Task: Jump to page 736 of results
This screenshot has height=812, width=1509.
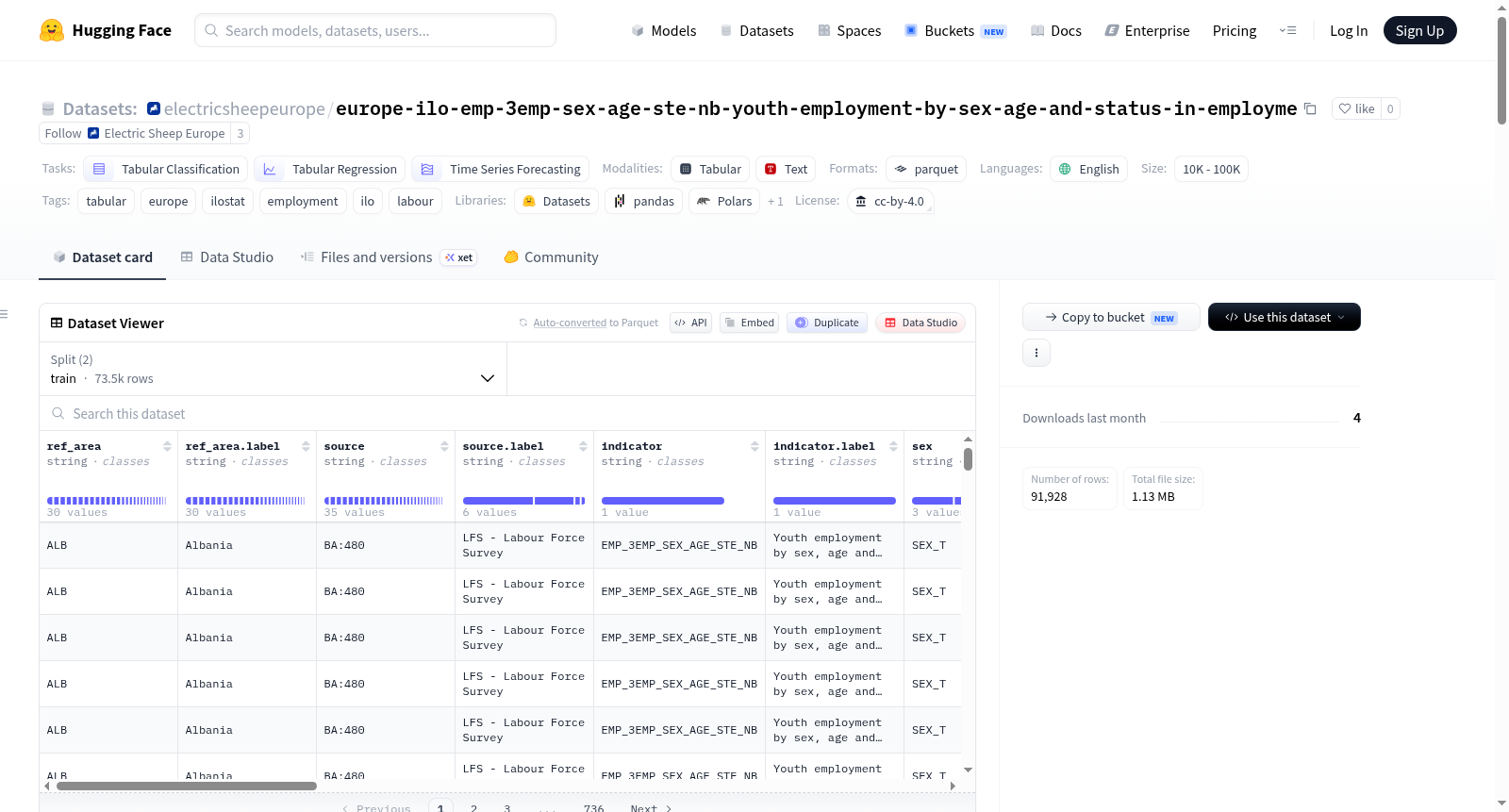Action: pyautogui.click(x=594, y=808)
